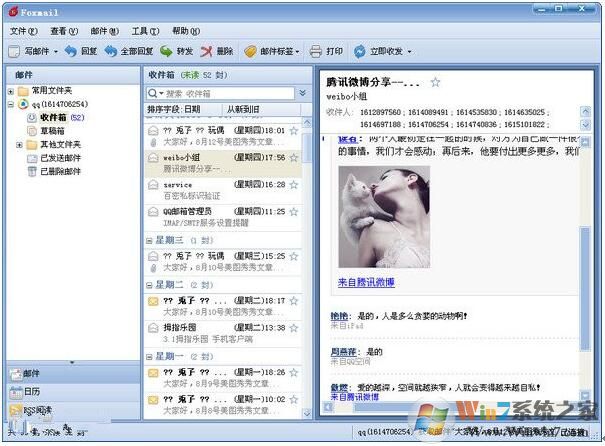Switch to the RSS阅读 panel
Image resolution: width=605 pixels, height=446 pixels.
pyautogui.click(x=73, y=410)
